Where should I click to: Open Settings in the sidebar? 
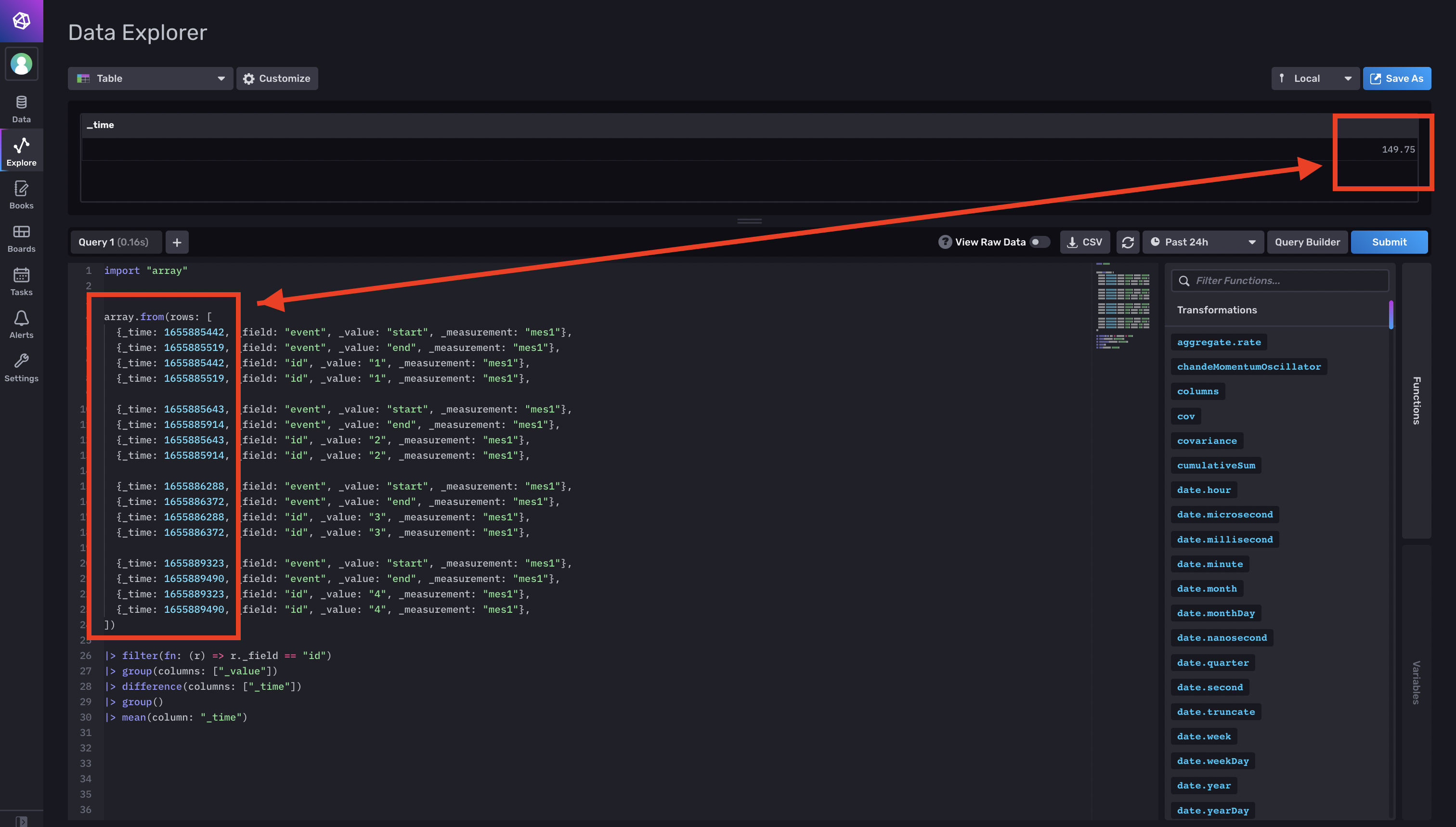click(22, 368)
